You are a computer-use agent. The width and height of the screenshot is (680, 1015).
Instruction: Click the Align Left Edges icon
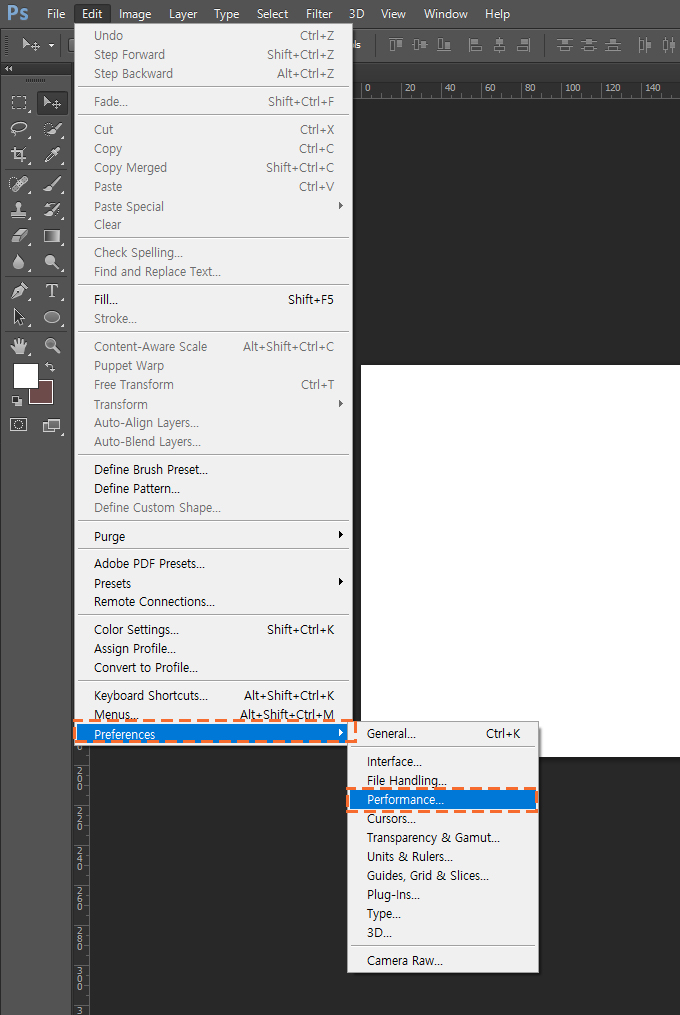click(475, 45)
